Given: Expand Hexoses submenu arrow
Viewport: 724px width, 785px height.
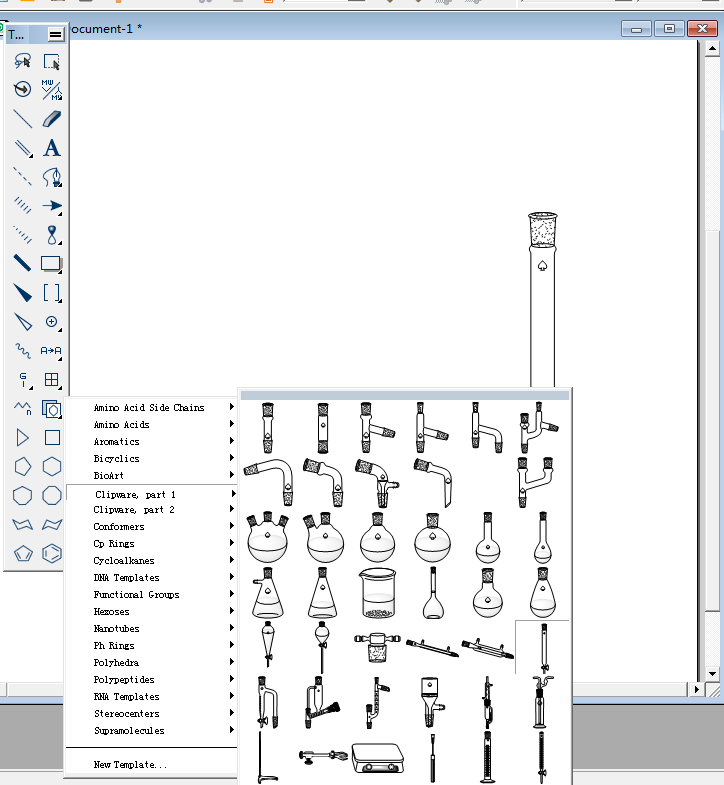Looking at the screenshot, I should click(232, 611).
